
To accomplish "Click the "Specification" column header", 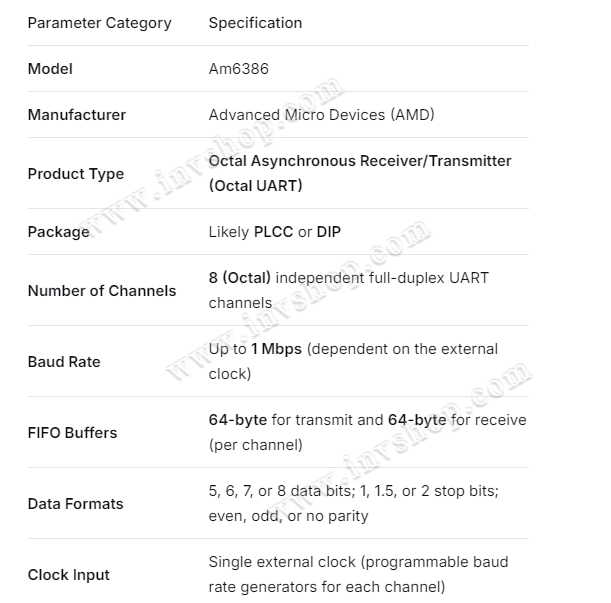I will 255,23.
